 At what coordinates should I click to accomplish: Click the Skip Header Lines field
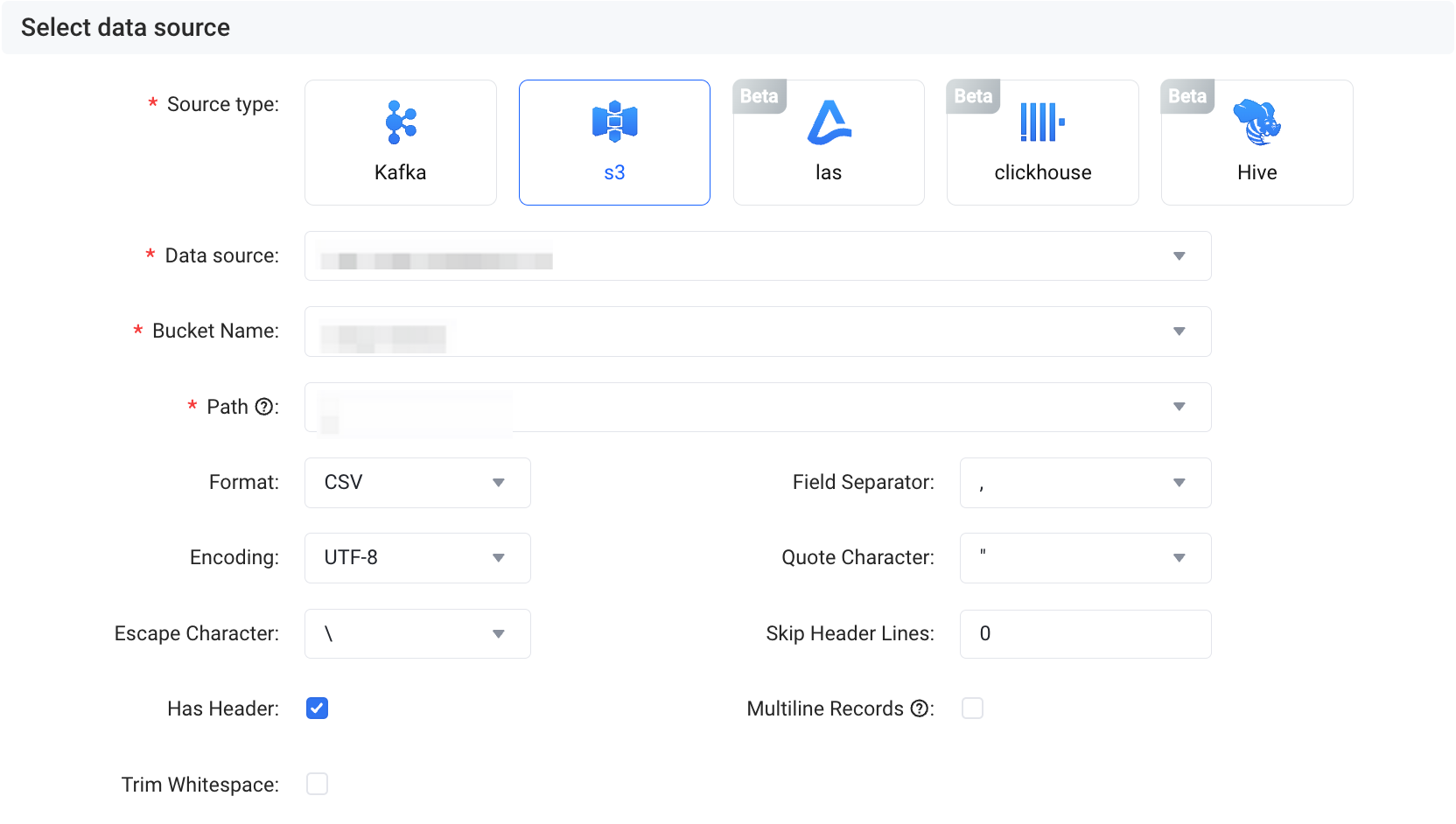pos(1085,633)
